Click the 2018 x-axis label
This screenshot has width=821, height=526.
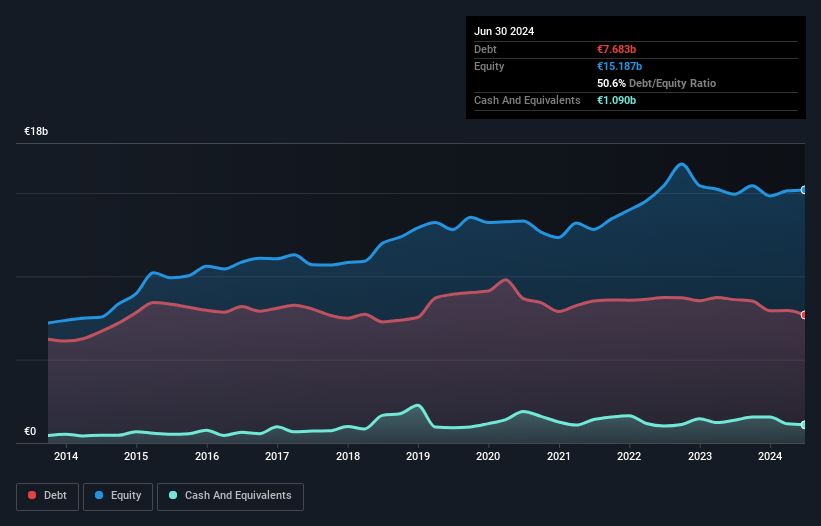pos(348,456)
